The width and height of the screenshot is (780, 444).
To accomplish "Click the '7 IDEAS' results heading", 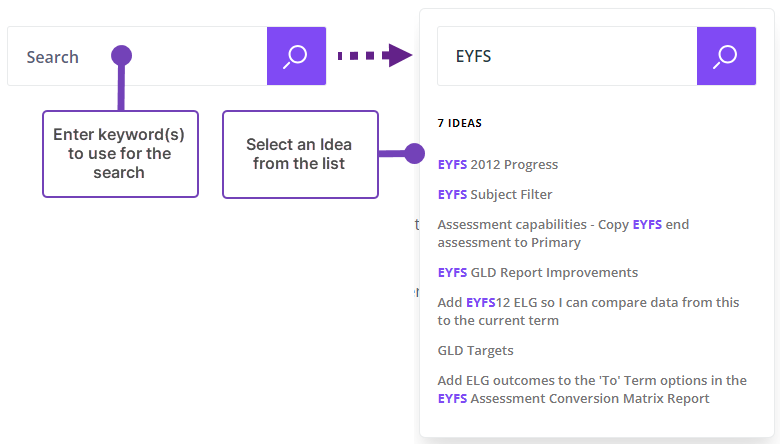I will pos(460,123).
